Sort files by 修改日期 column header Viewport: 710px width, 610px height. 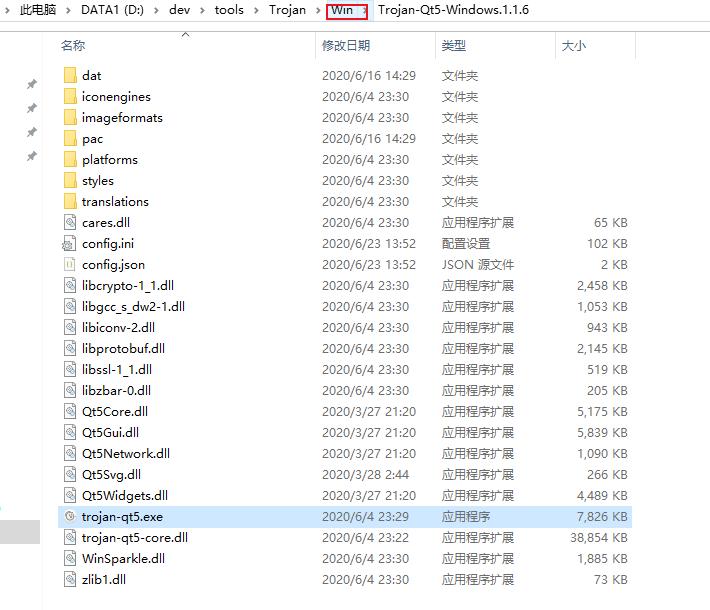pos(346,45)
